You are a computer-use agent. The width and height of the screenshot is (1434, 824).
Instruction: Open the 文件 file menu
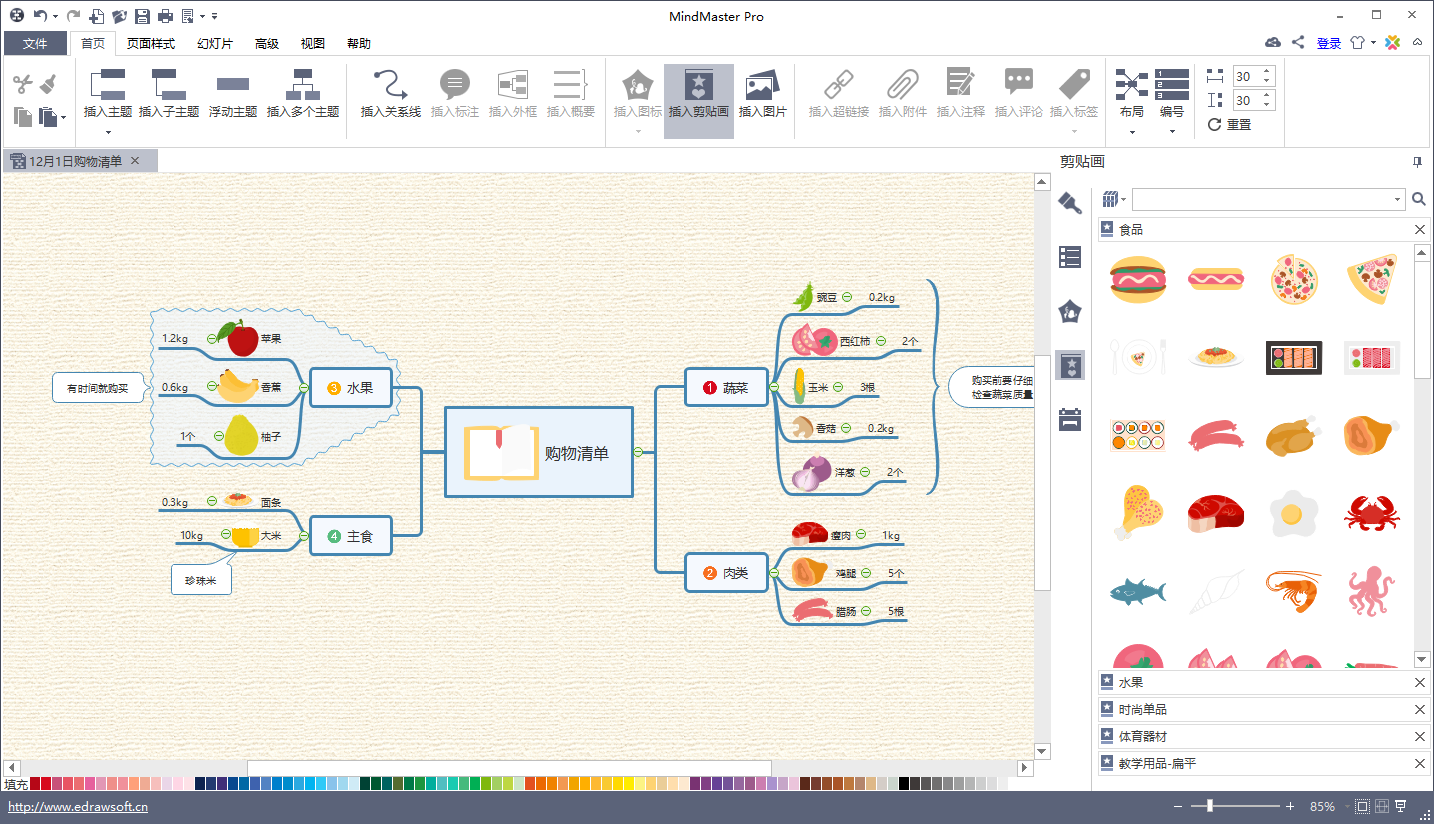35,43
